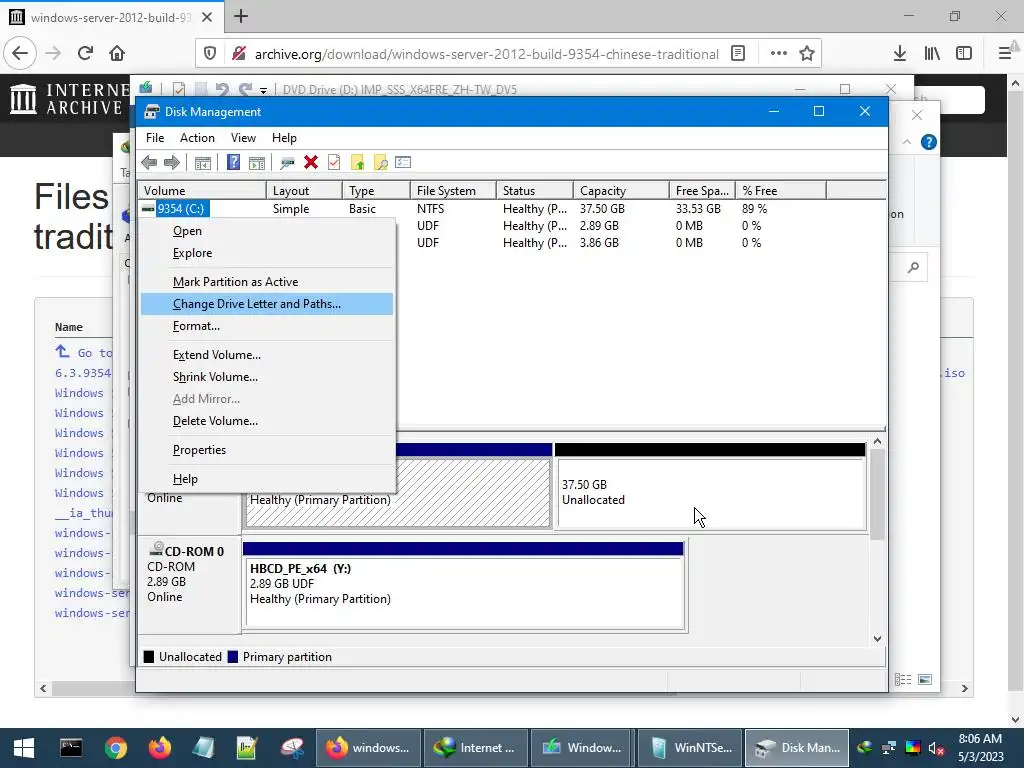
Task: Open the View menu
Action: coord(243,138)
